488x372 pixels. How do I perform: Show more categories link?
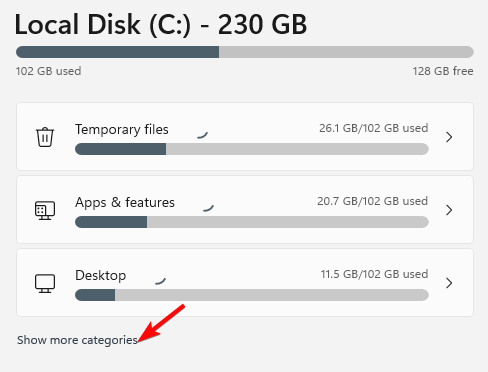tap(77, 340)
